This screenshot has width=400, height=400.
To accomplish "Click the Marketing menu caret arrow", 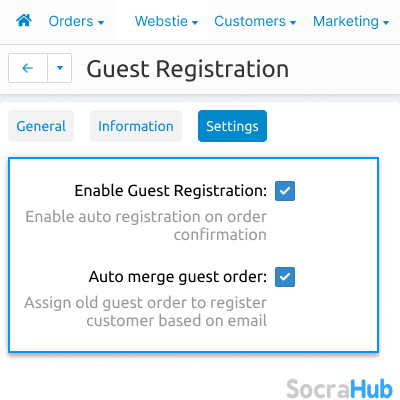I will pyautogui.click(x=386, y=23).
